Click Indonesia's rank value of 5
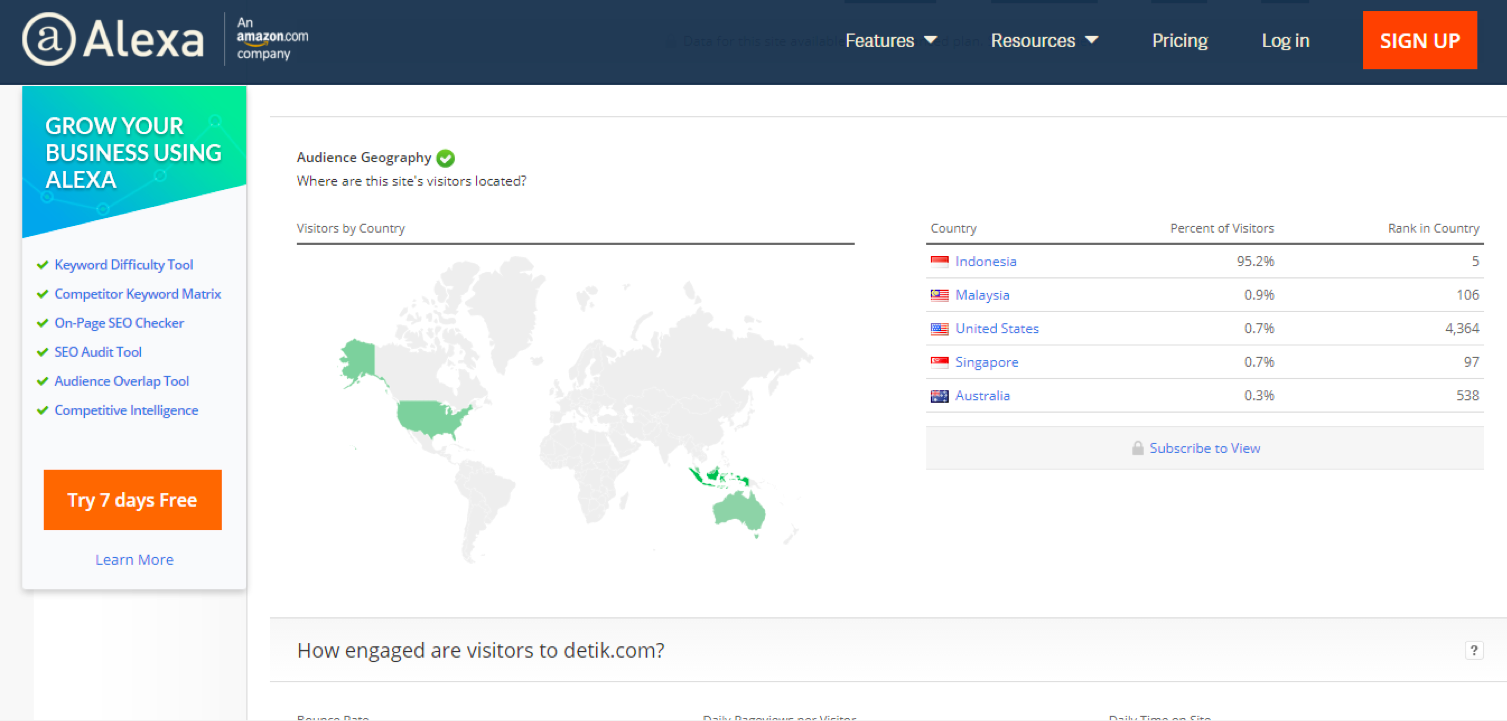Viewport: 1507px width, 721px height. click(x=1475, y=261)
